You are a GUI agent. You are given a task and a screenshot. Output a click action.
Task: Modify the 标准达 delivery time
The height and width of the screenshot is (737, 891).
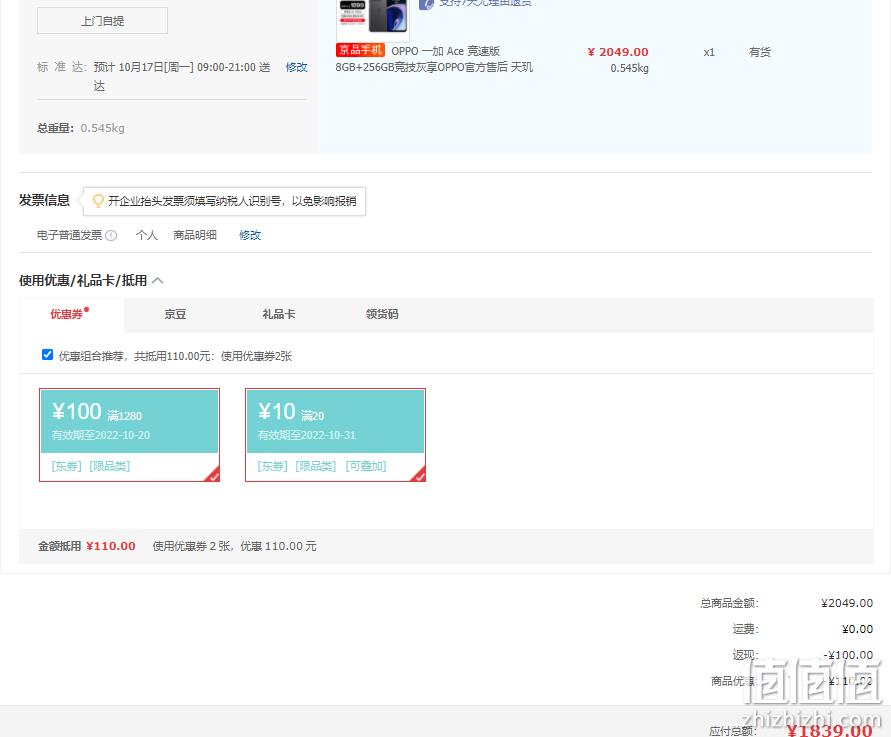pos(296,67)
